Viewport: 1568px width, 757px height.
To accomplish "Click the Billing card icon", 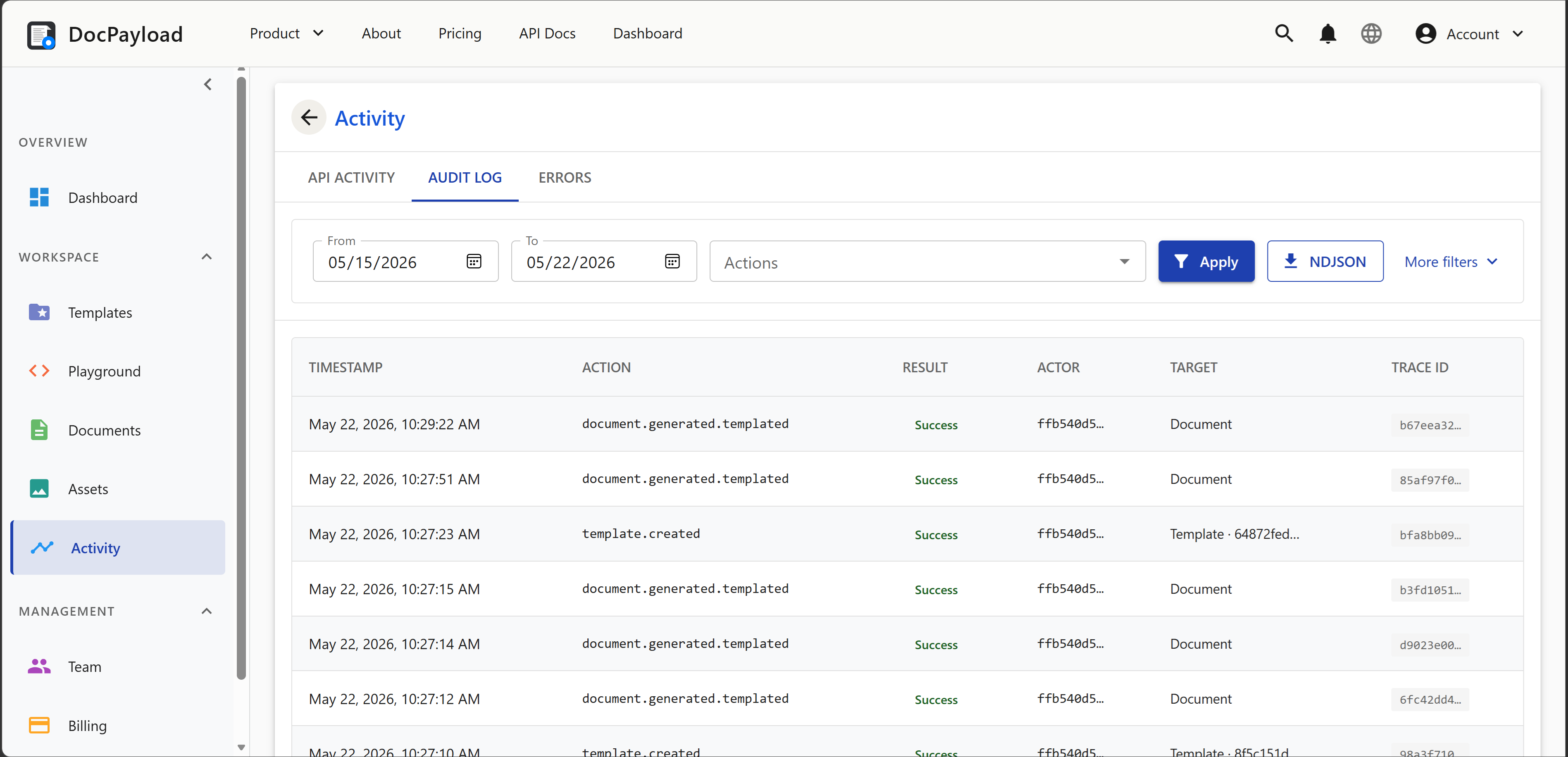I will click(x=40, y=725).
